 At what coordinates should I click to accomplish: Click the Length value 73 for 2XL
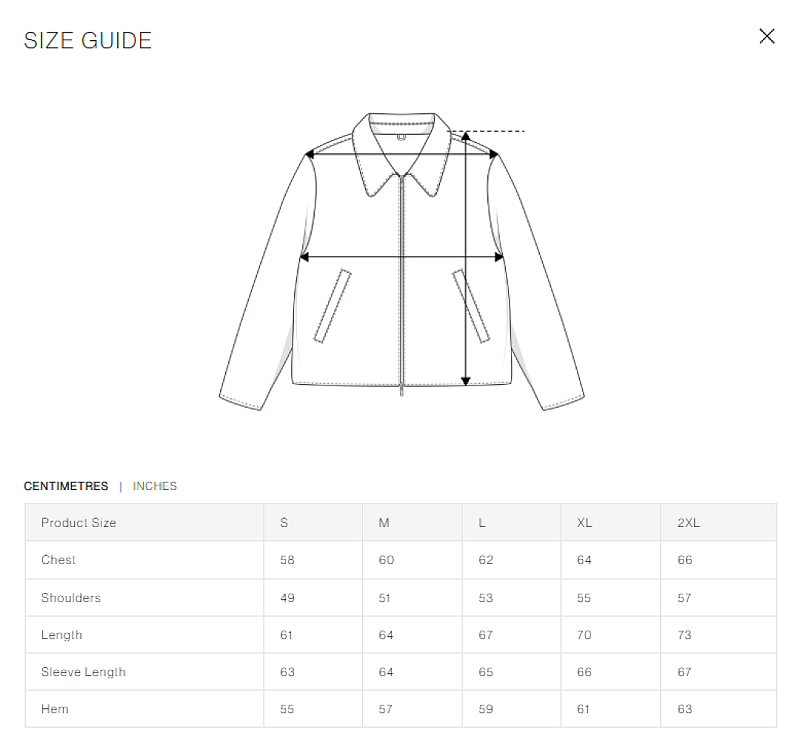tap(684, 635)
